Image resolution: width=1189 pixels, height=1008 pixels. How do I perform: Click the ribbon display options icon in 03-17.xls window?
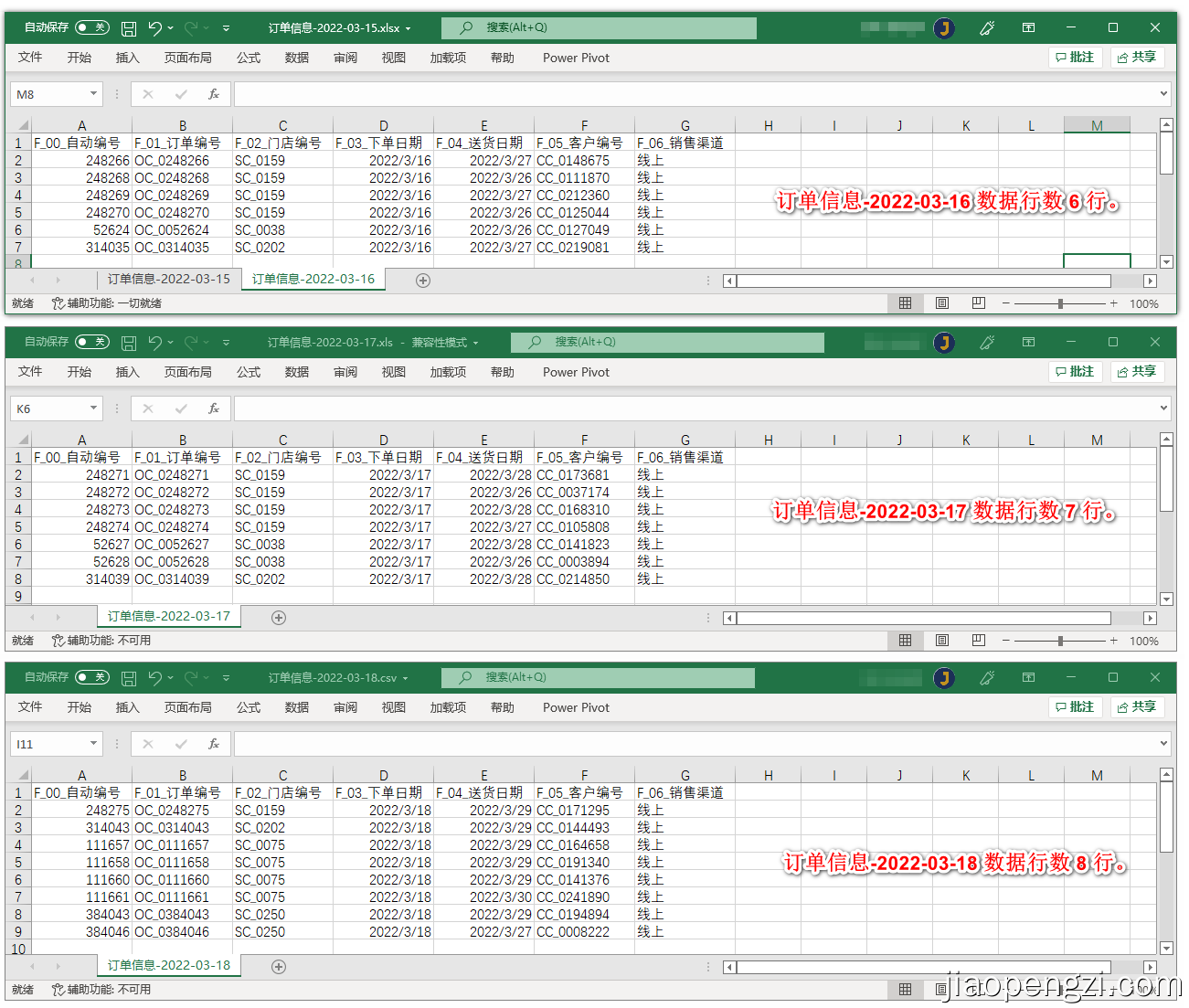[1028, 343]
